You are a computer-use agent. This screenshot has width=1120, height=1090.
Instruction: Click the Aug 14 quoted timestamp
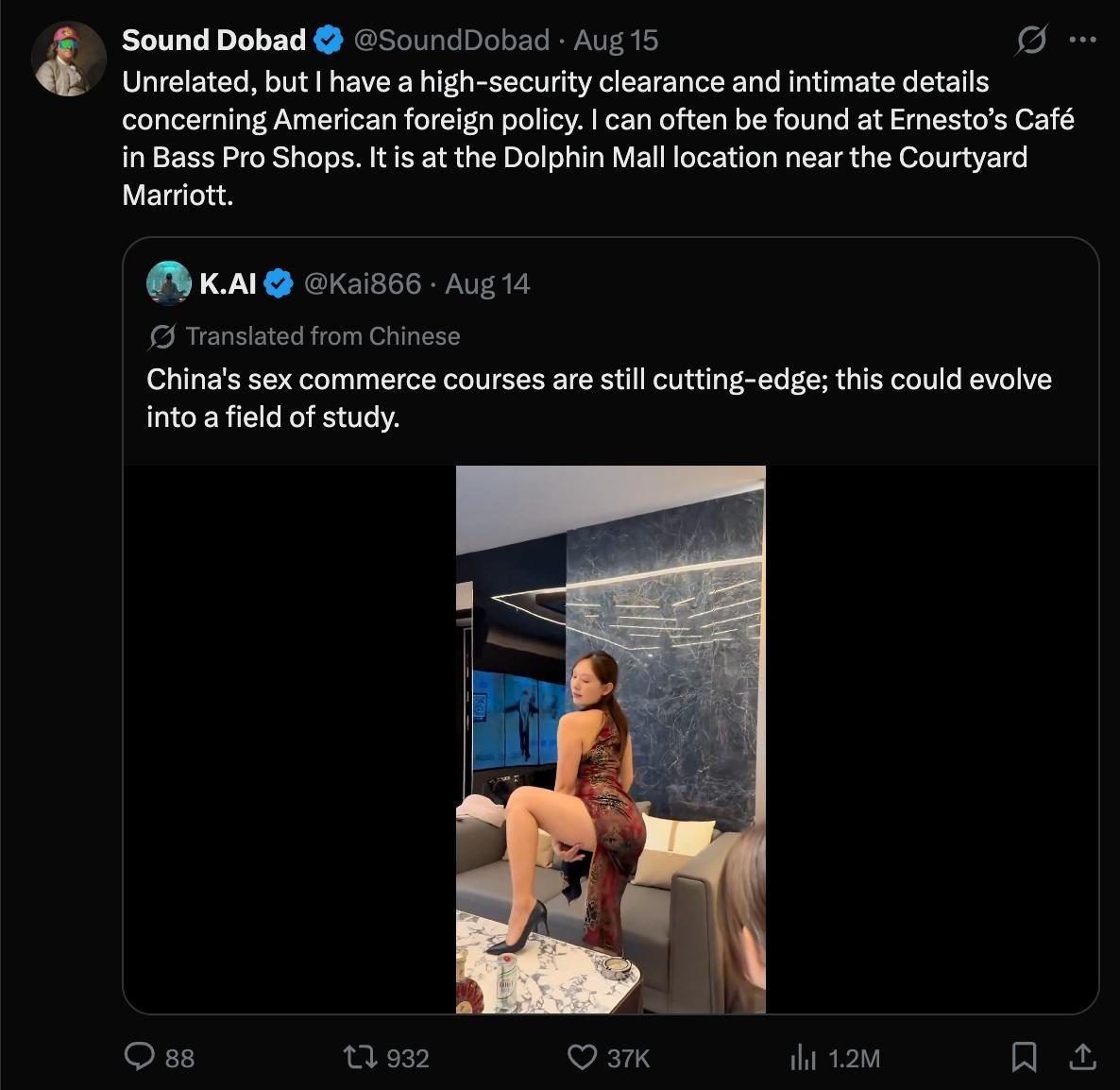pos(487,283)
